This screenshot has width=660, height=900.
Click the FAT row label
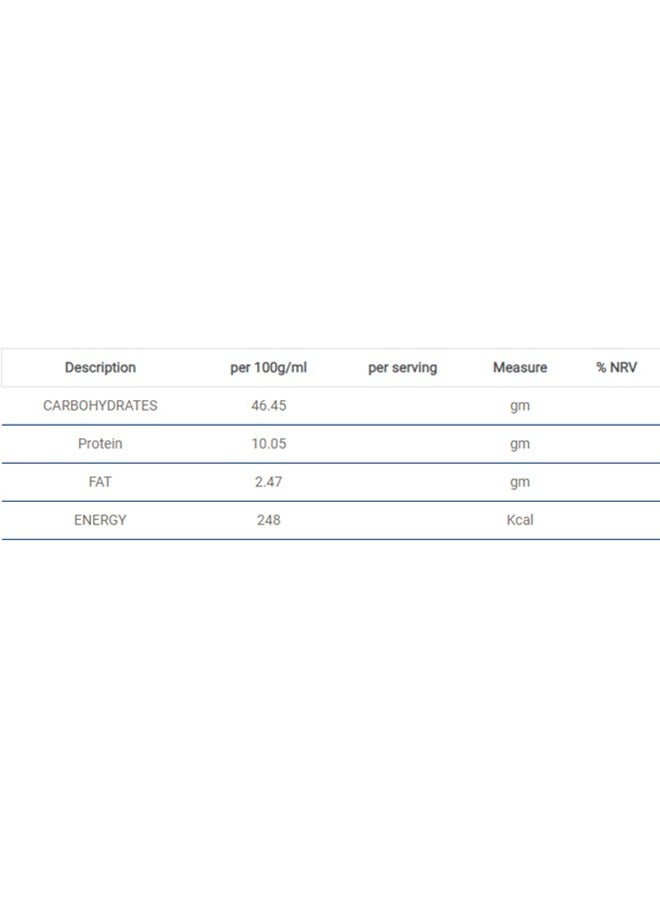tap(100, 482)
